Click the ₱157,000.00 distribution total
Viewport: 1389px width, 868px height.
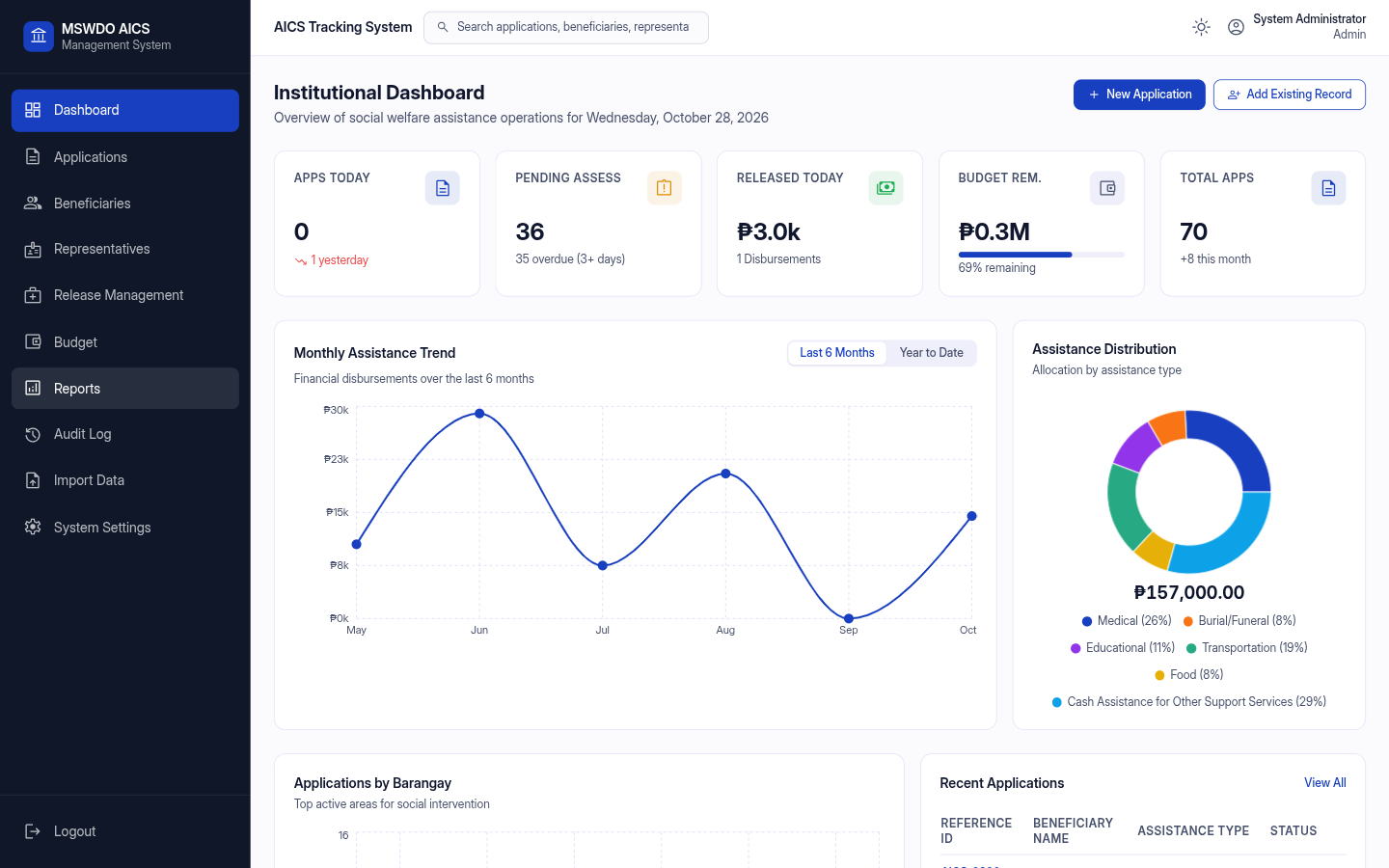[x=1189, y=592]
